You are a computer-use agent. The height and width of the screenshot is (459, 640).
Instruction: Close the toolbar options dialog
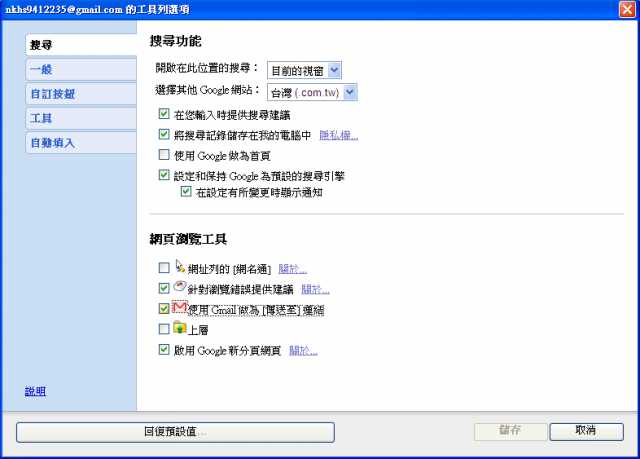pyautogui.click(x=627, y=9)
